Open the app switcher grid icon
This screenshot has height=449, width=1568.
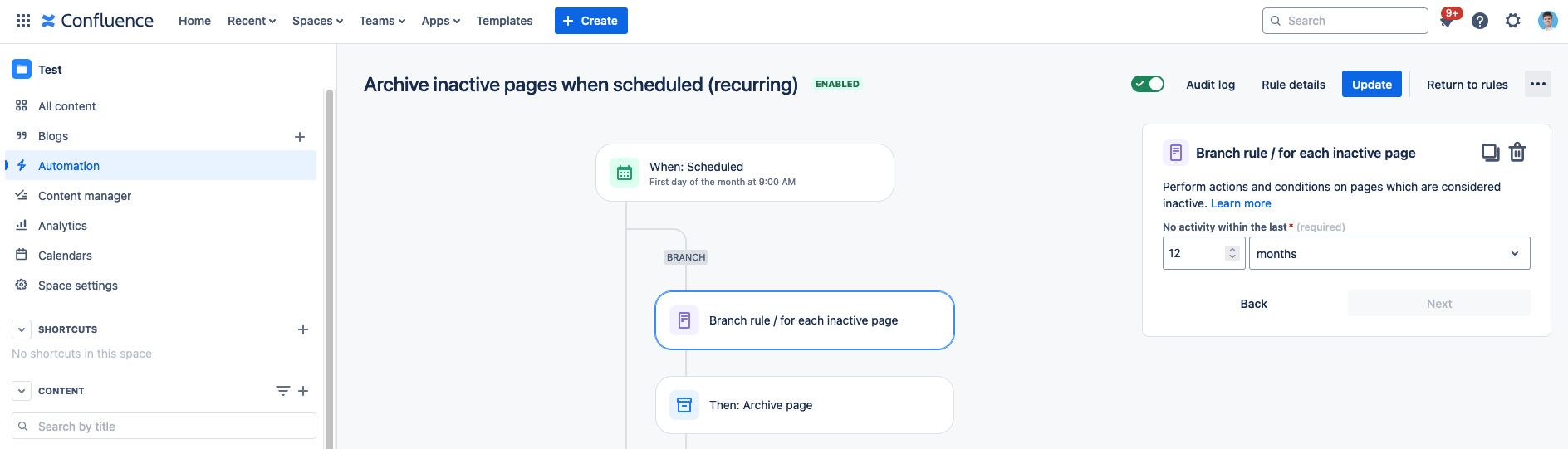point(23,21)
